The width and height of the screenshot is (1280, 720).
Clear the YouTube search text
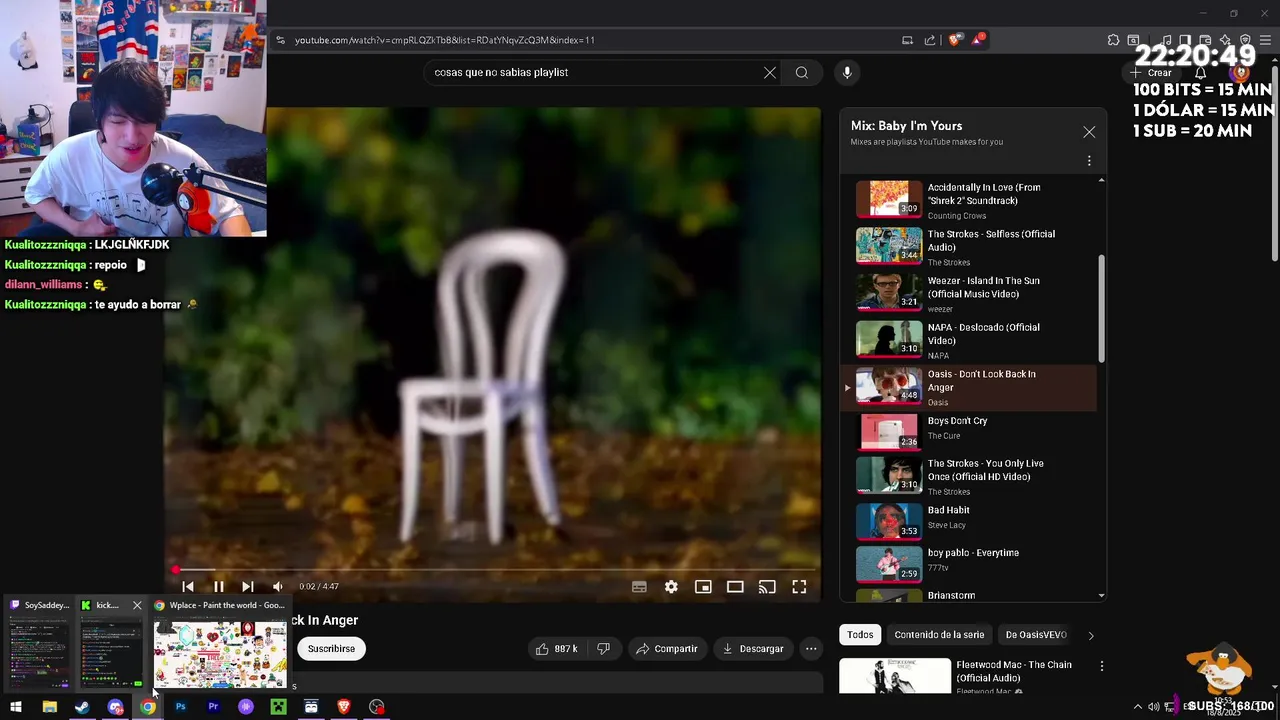tap(770, 72)
